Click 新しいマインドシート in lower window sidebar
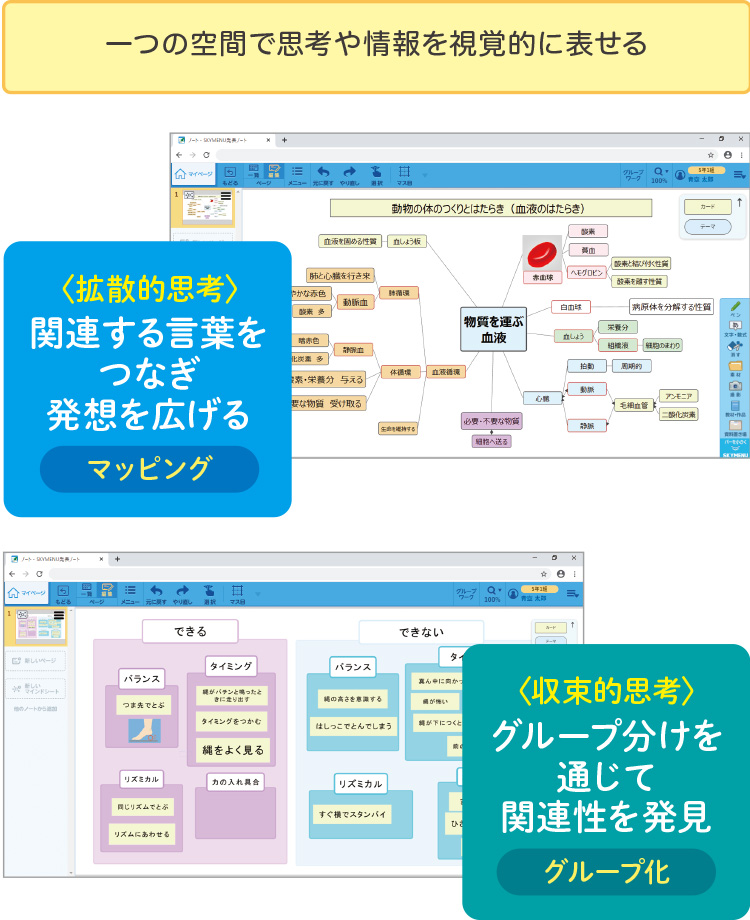750x920 pixels. click(x=36, y=688)
